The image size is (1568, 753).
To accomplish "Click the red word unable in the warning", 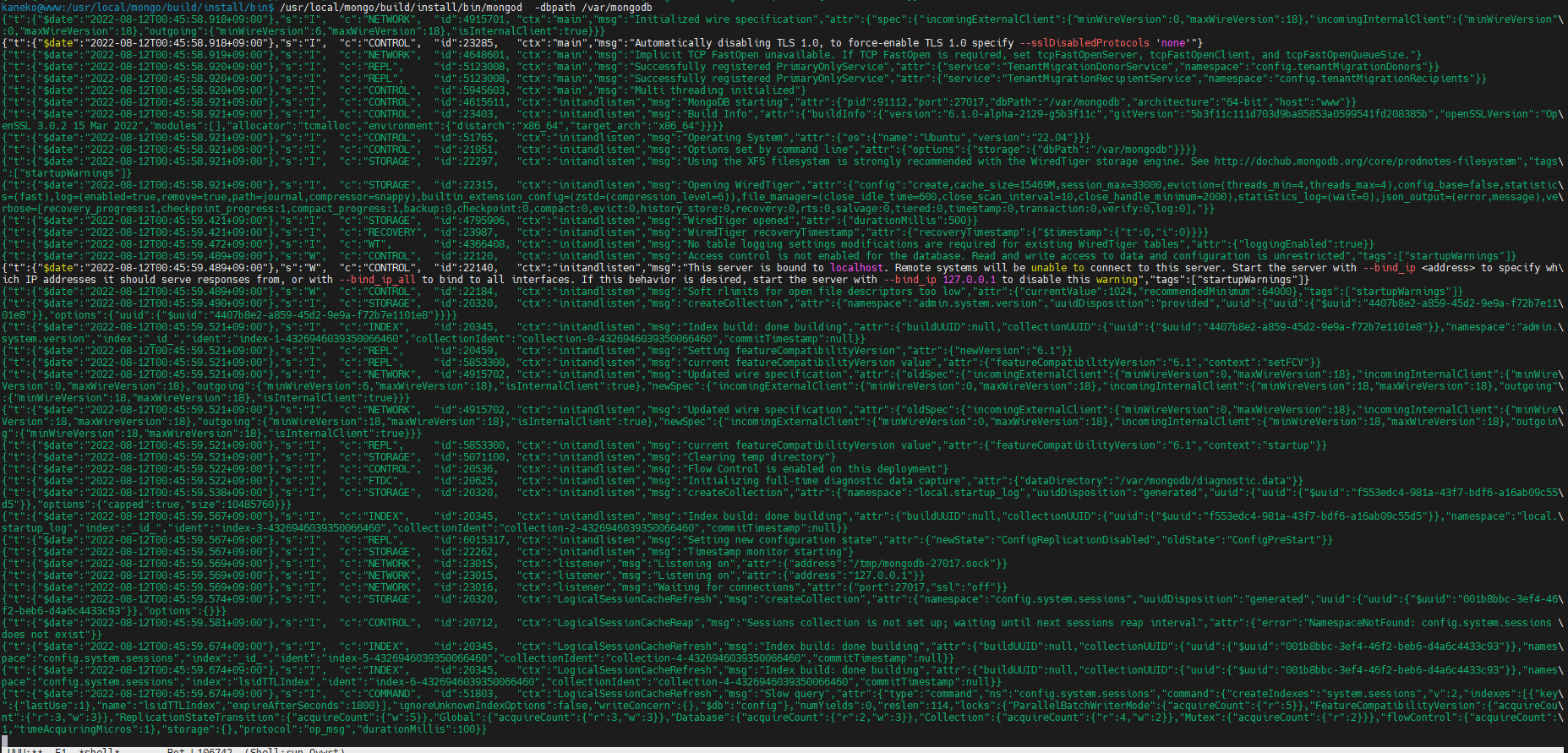I will 1049,268.
